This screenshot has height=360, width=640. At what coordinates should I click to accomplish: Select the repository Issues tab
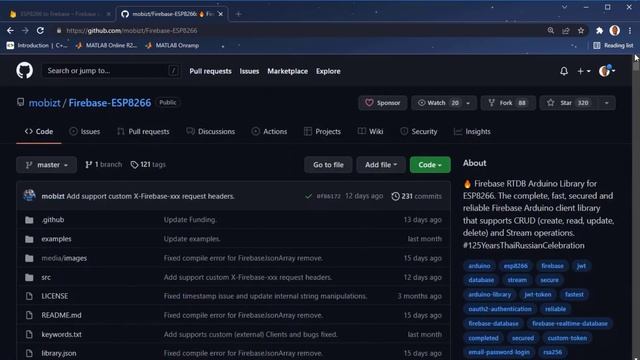(84, 131)
